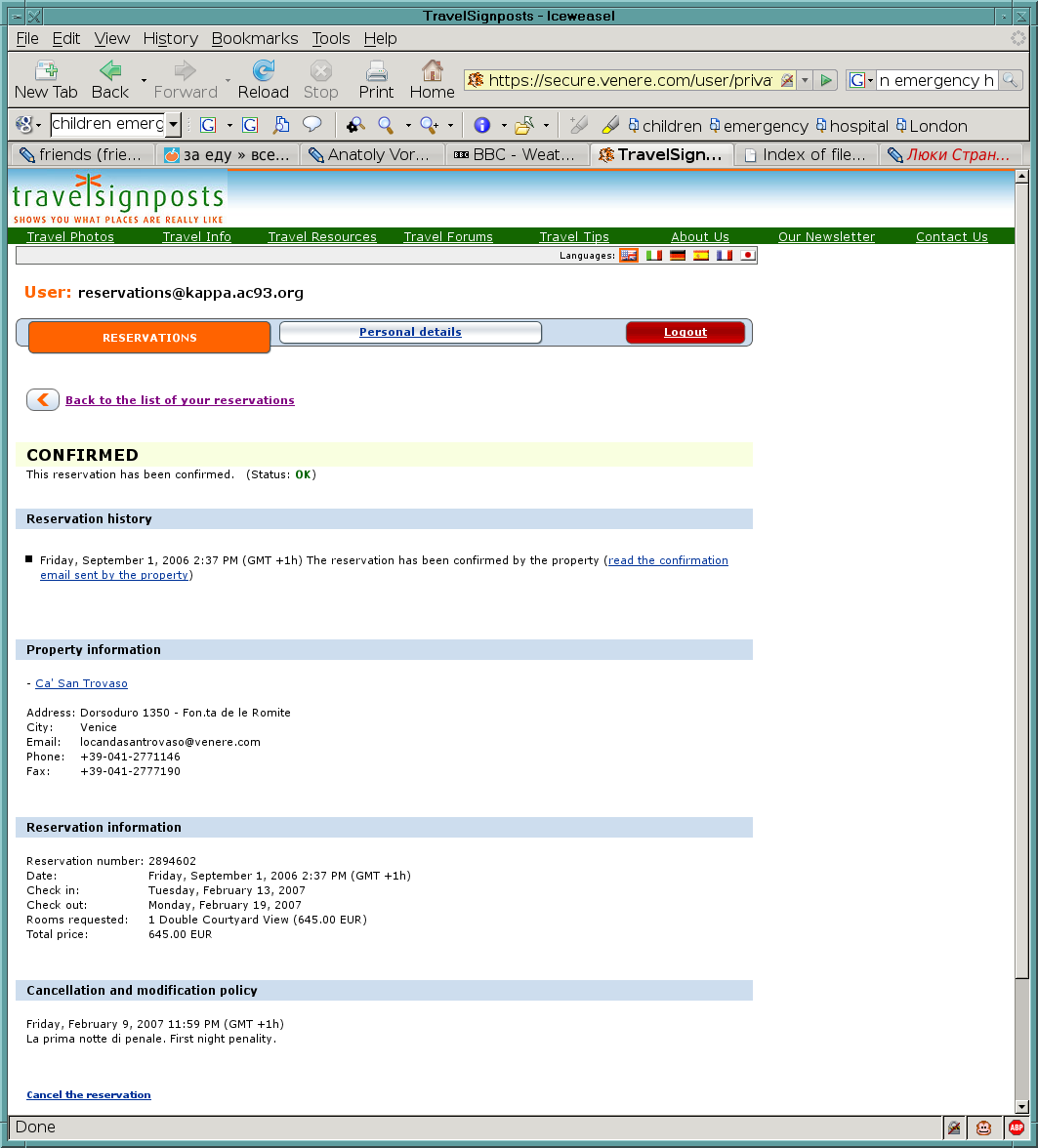Expand the Google toolbar search history dropdown

173,125
